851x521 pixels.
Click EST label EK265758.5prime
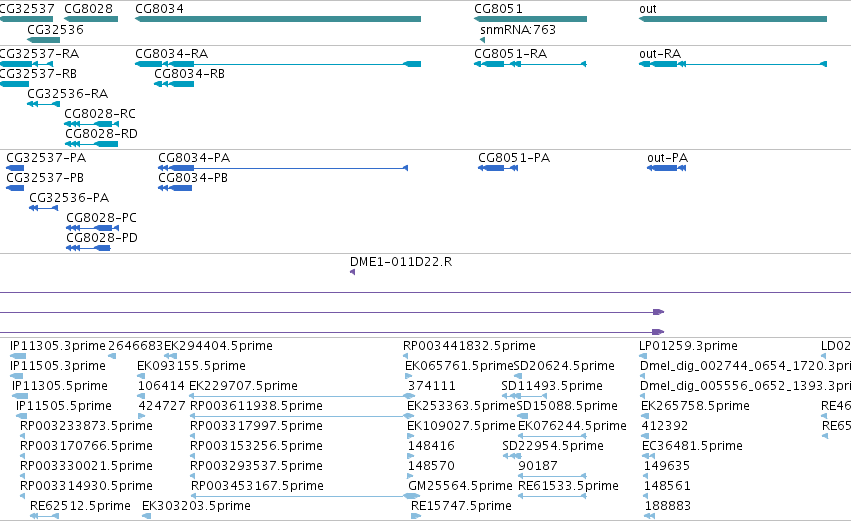point(695,406)
